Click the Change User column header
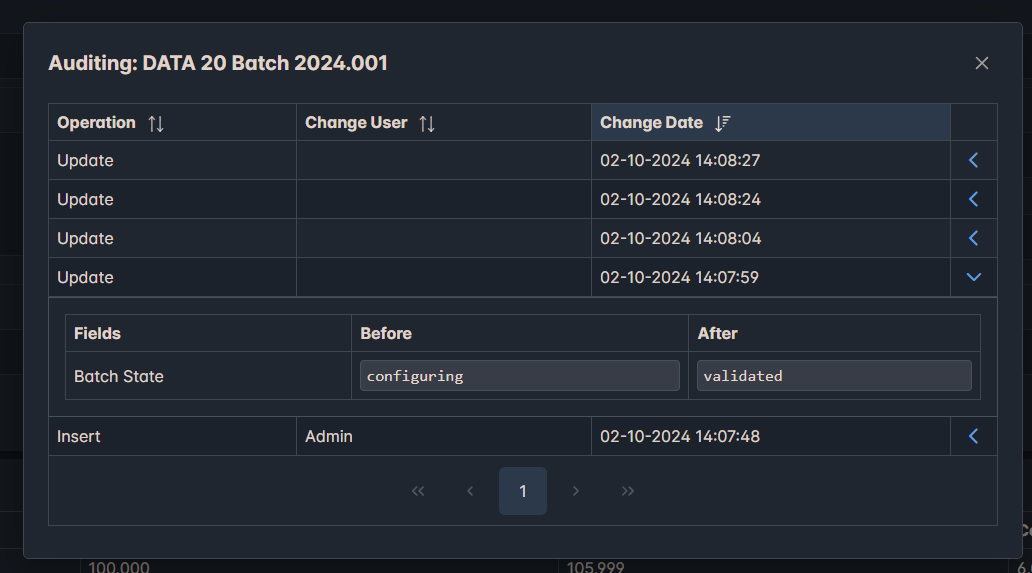The height and width of the screenshot is (573, 1032). (x=356, y=123)
